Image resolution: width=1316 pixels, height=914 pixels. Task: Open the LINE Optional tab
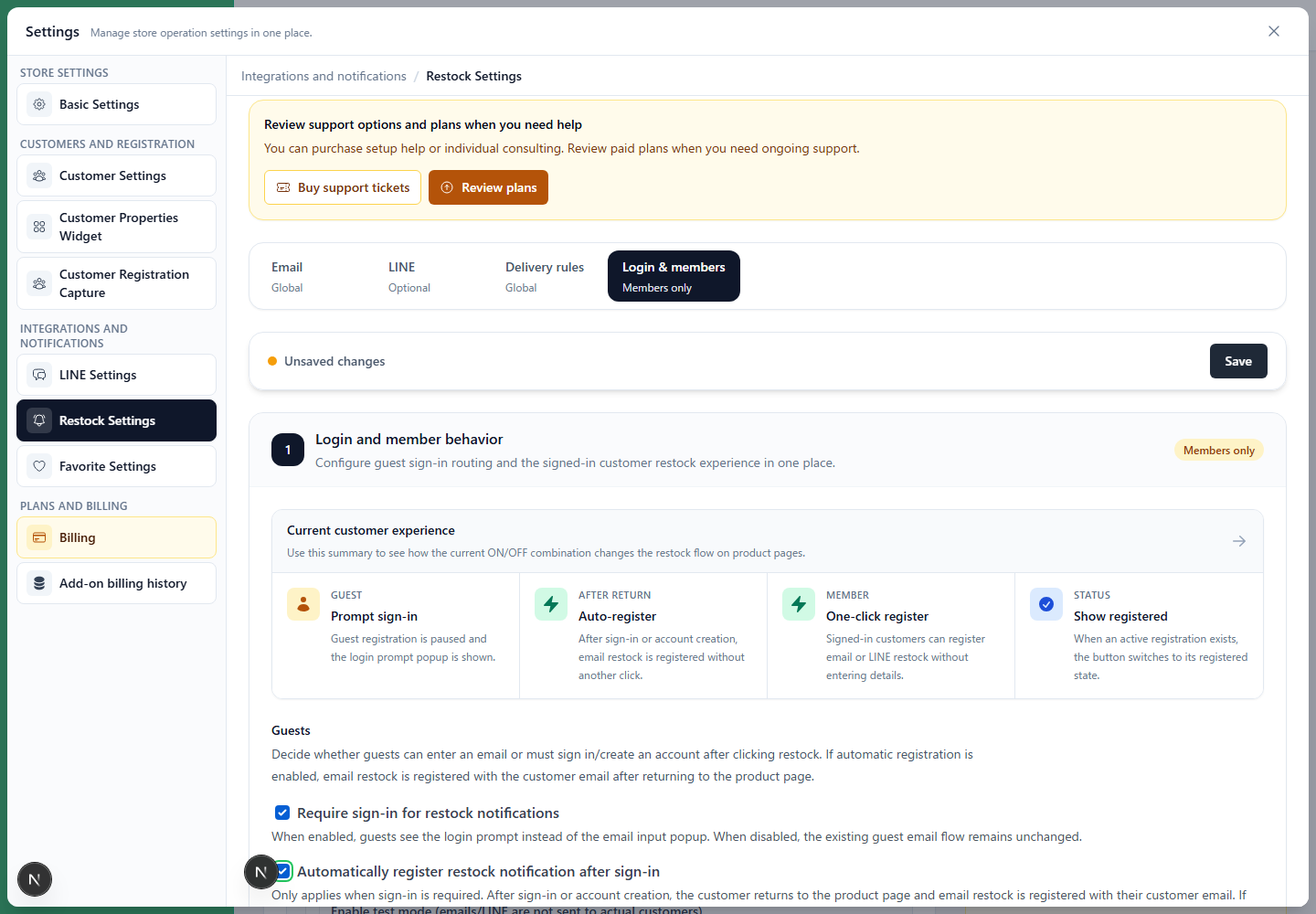[x=409, y=276]
